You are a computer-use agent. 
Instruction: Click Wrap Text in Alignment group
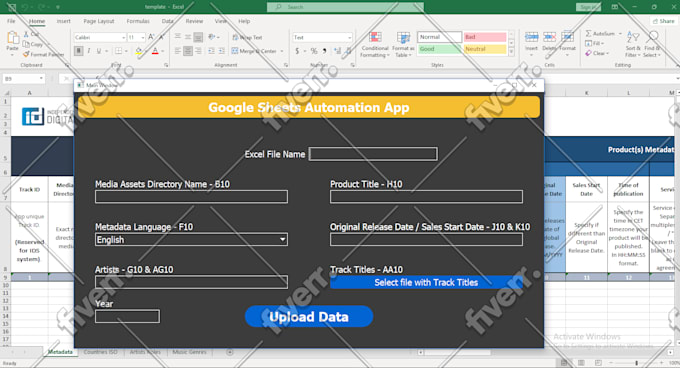coord(247,38)
